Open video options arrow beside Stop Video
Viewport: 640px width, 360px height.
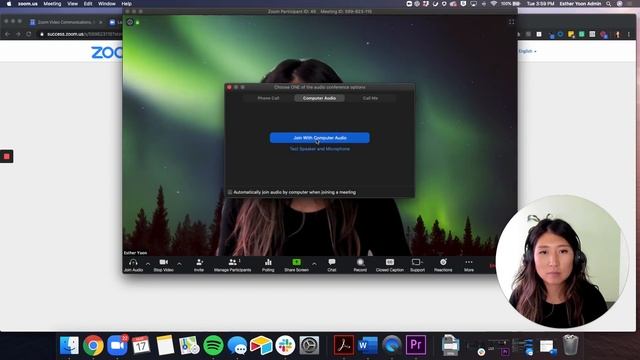179,264
